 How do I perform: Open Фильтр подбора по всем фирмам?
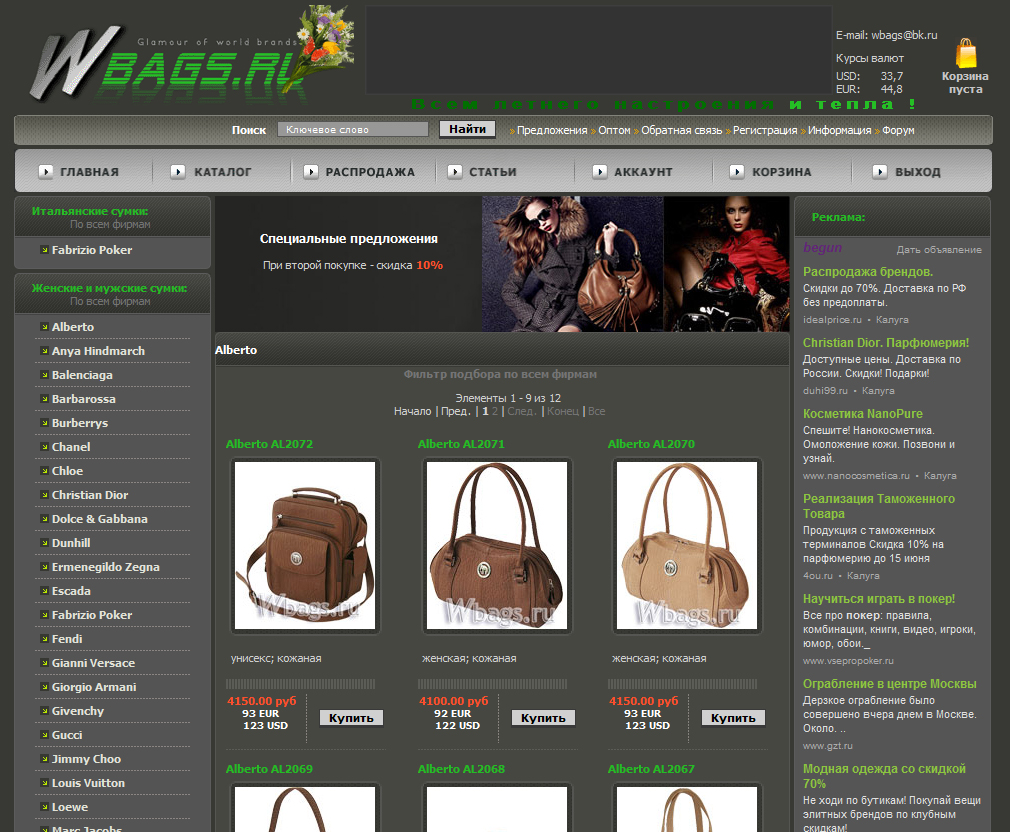pos(500,374)
